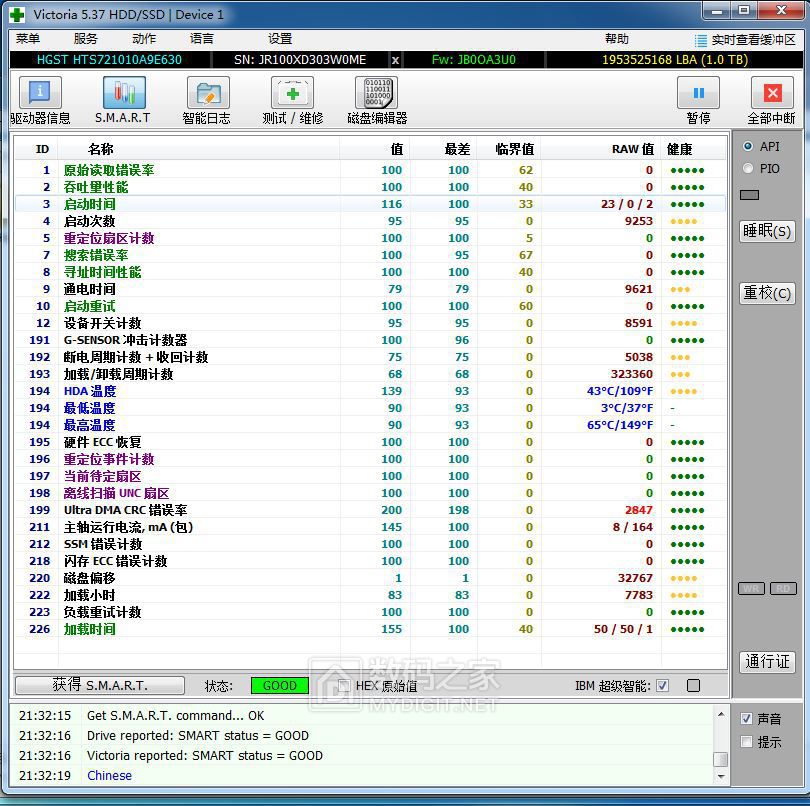Select the PIO radio button
The height and width of the screenshot is (806, 810).
point(747,168)
